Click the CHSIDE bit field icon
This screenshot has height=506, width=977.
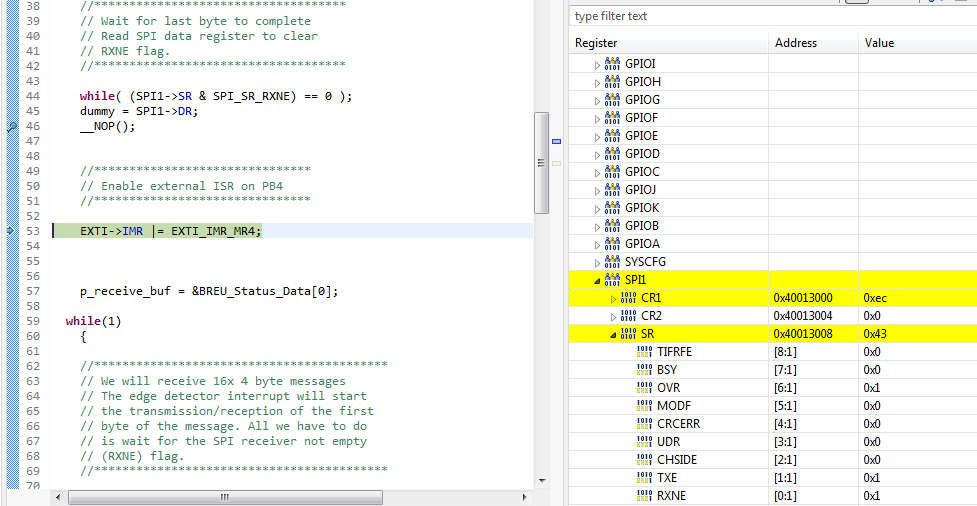(x=644, y=461)
